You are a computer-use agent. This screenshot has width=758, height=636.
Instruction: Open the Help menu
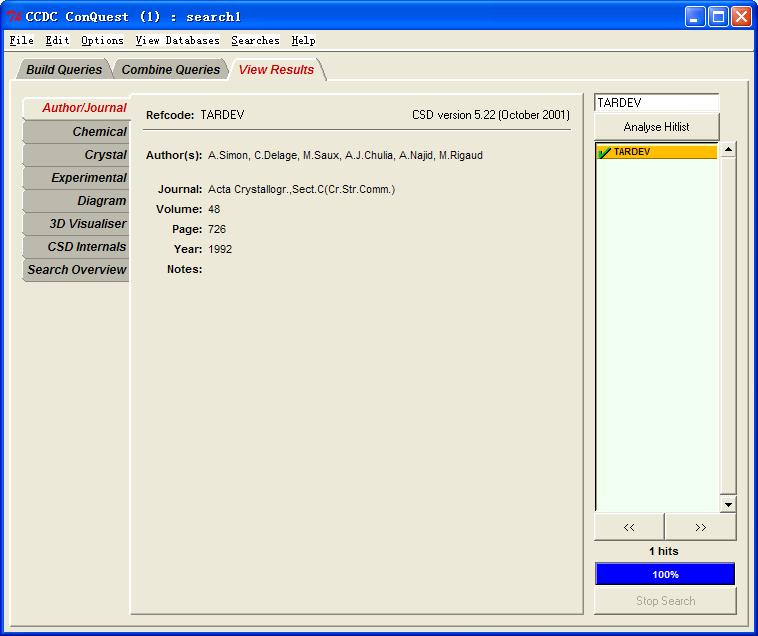tap(303, 41)
